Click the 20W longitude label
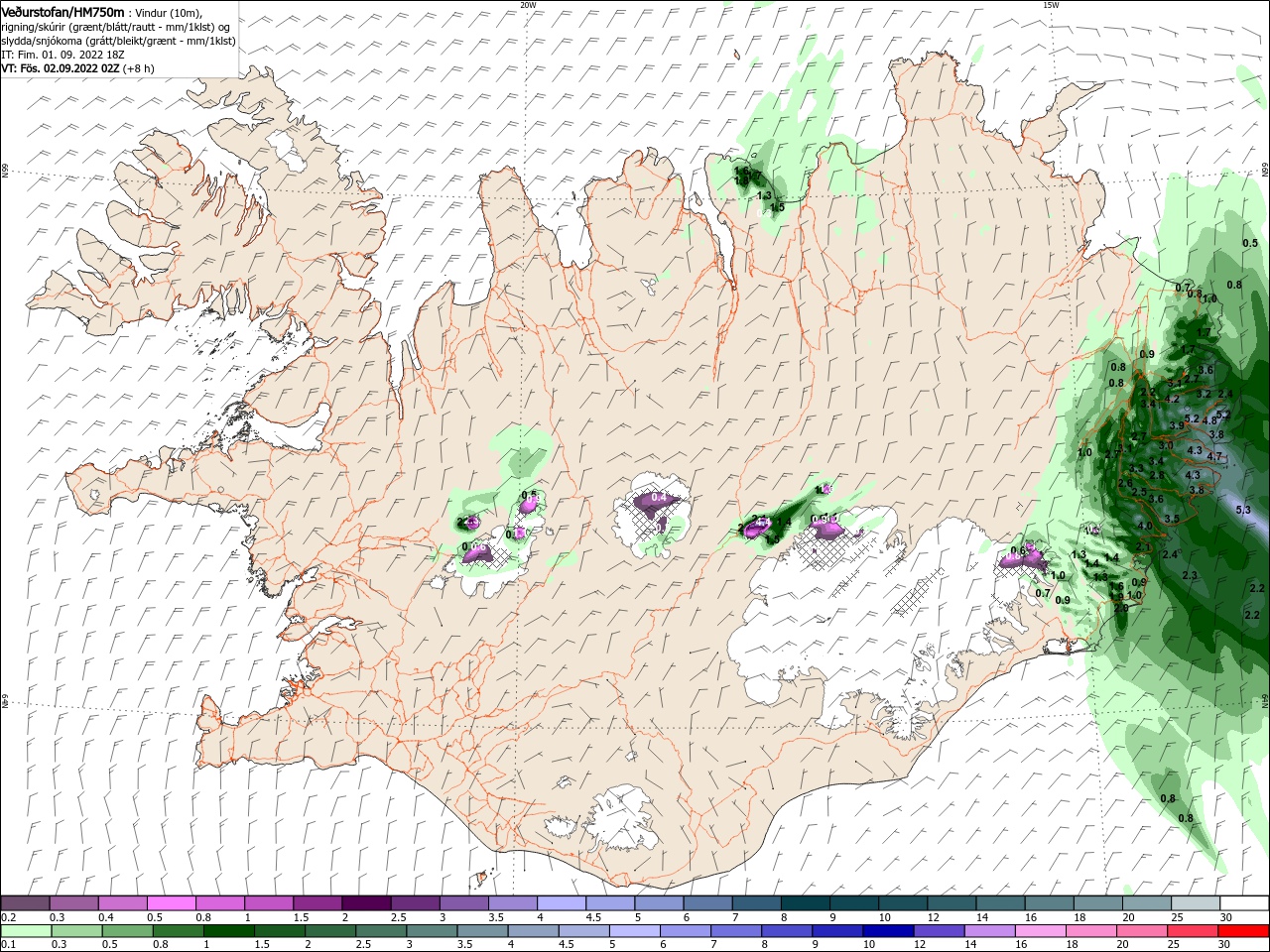This screenshot has height=952, width=1270. (528, 4)
